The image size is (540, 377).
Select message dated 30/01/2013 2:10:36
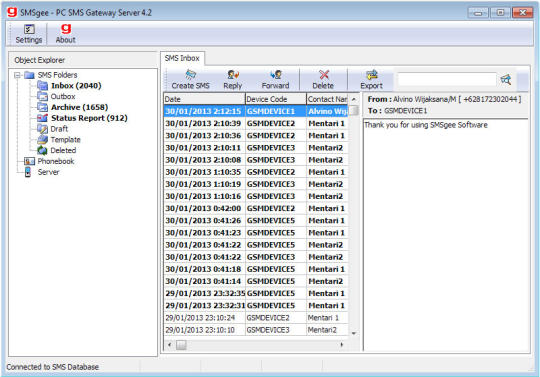click(x=256, y=136)
